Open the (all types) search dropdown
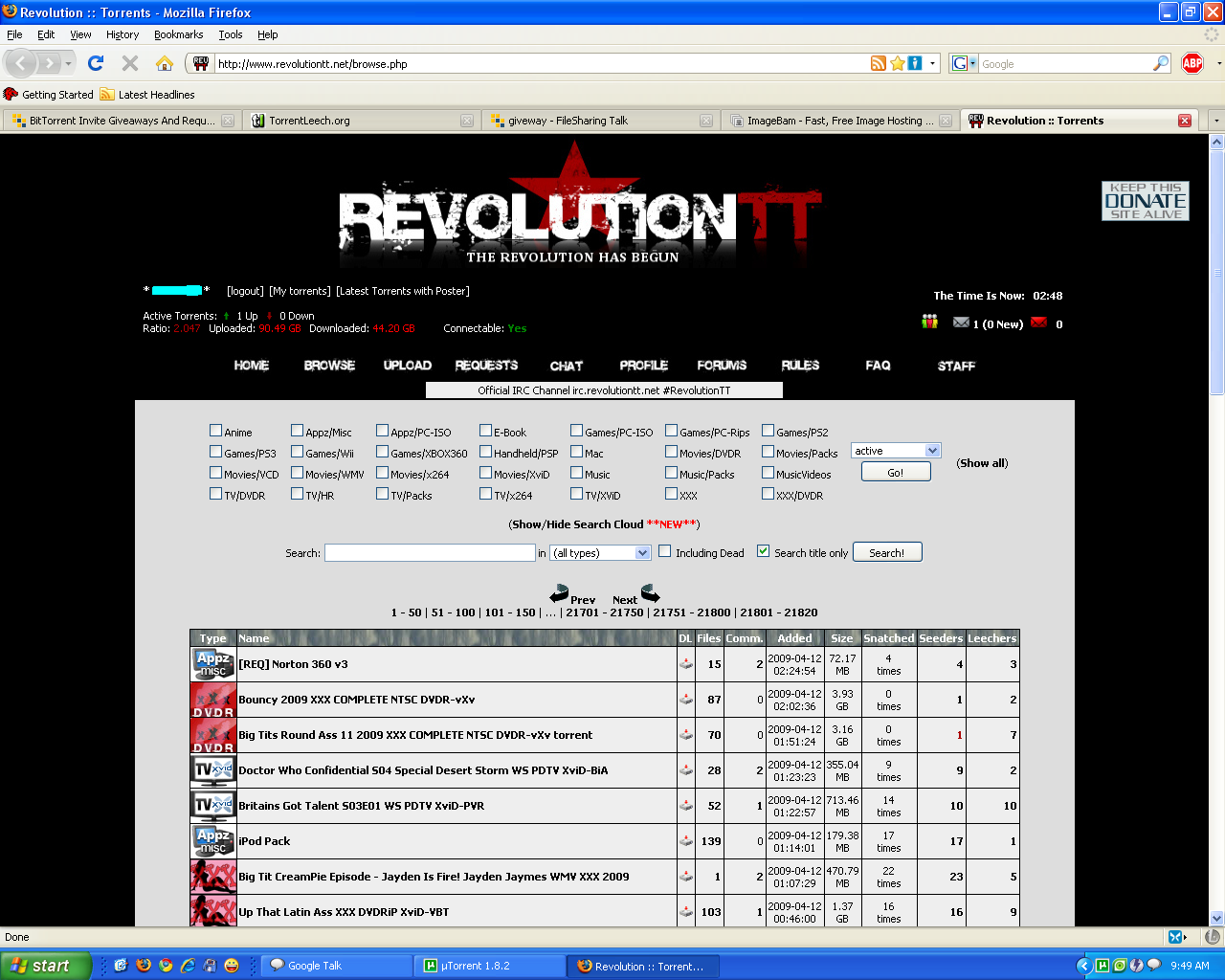Image resolution: width=1225 pixels, height=980 pixels. (601, 553)
